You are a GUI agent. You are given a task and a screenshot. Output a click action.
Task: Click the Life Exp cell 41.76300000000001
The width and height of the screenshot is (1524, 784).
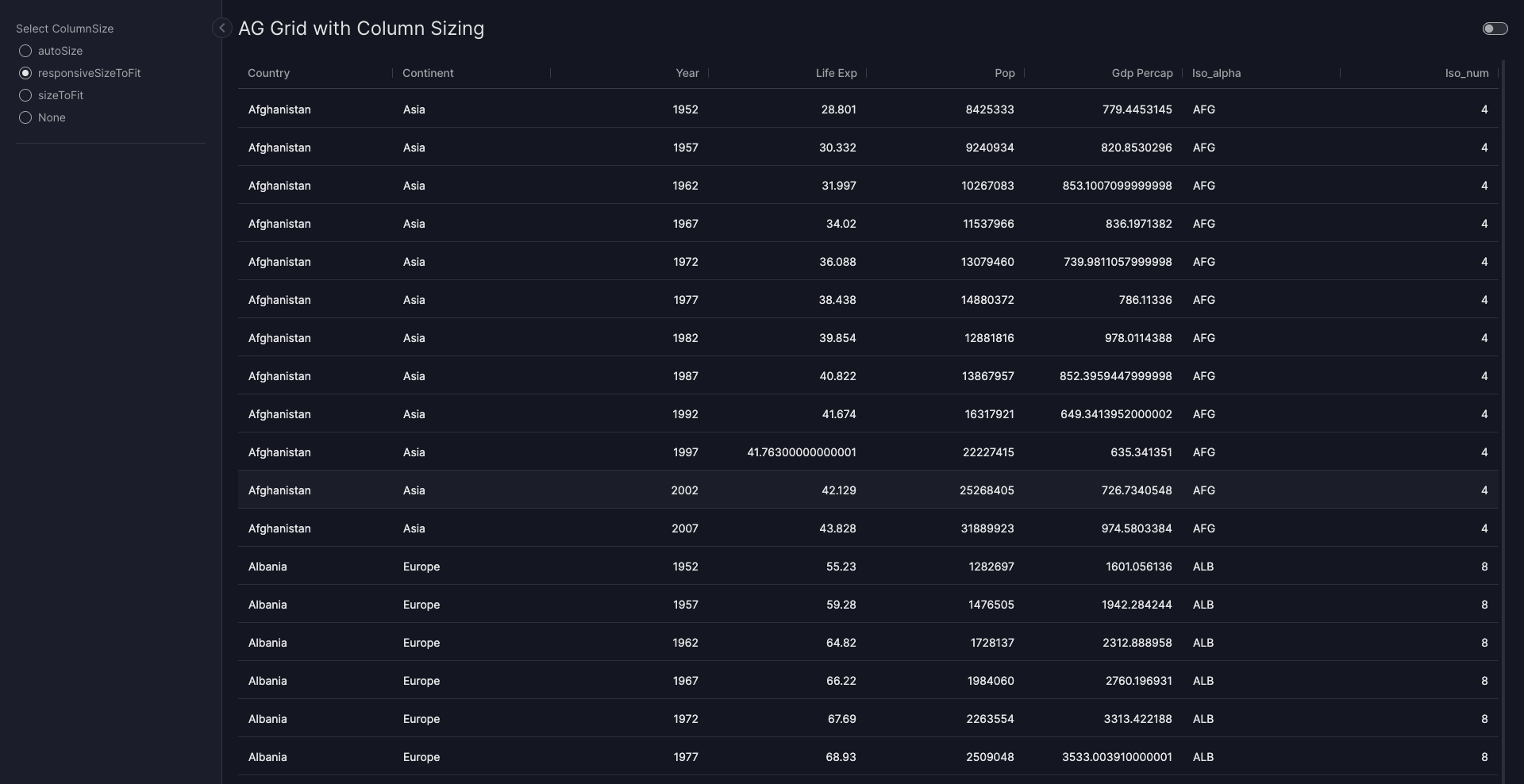pos(801,452)
